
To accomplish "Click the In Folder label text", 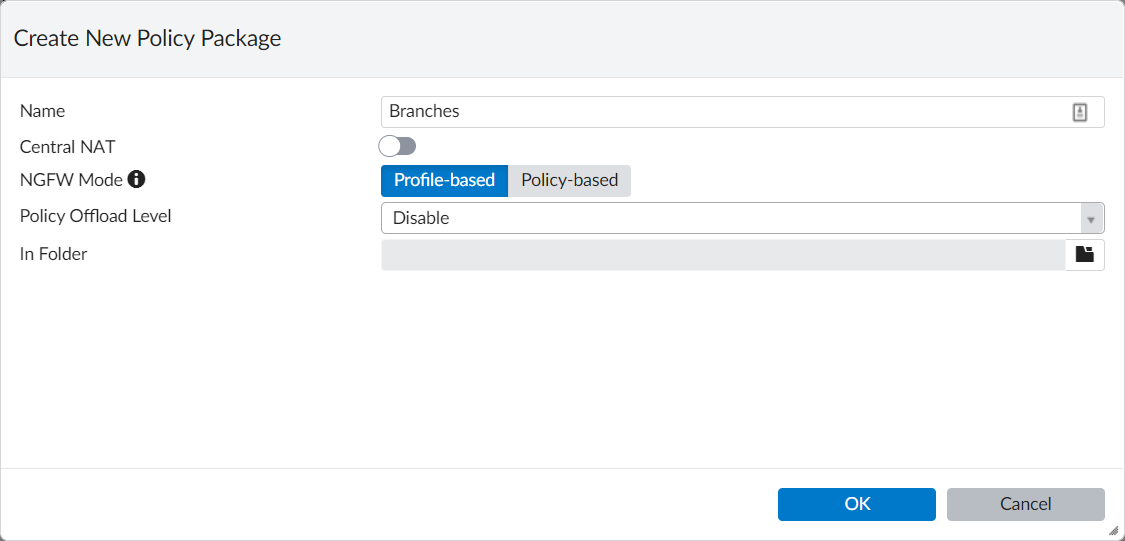I will pos(54,254).
